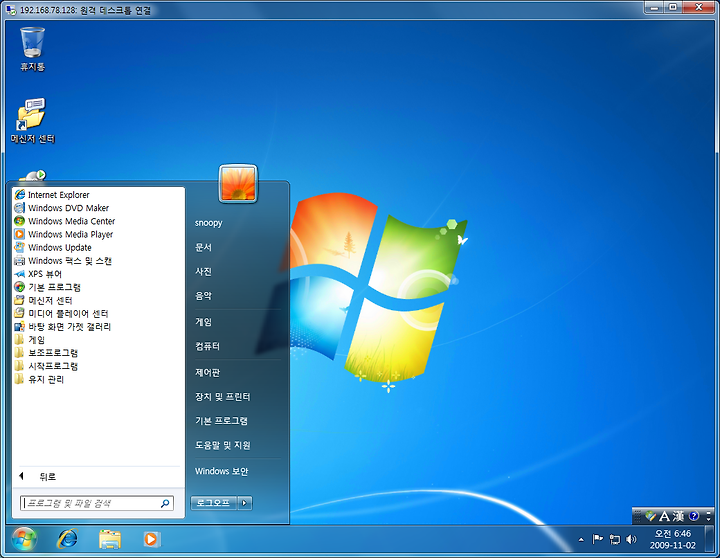The image size is (720, 558).
Task: Open the arrow menu beside 로그오프
Action: pyautogui.click(x=244, y=503)
